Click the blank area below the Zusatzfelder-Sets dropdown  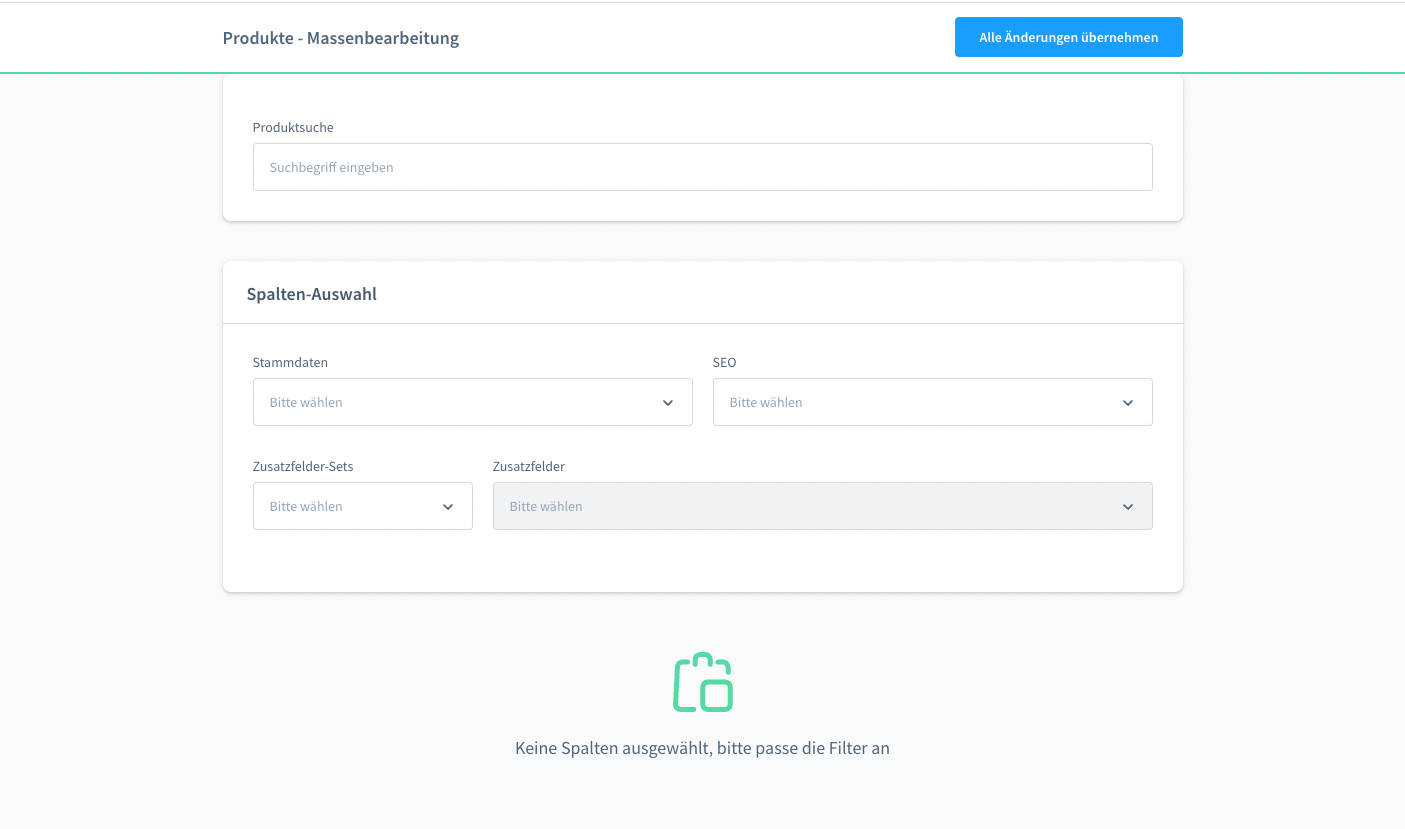pos(362,560)
